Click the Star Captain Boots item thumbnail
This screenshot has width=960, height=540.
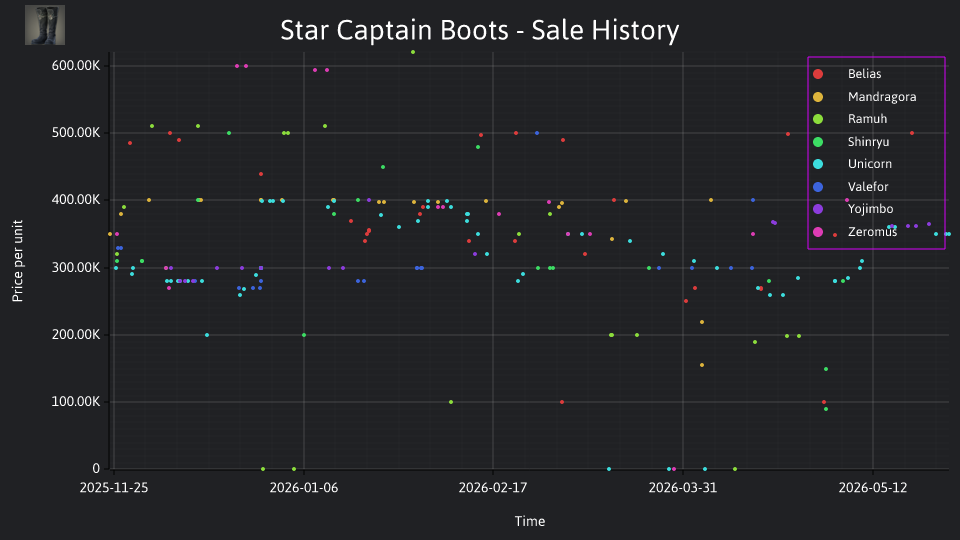pyautogui.click(x=45, y=25)
